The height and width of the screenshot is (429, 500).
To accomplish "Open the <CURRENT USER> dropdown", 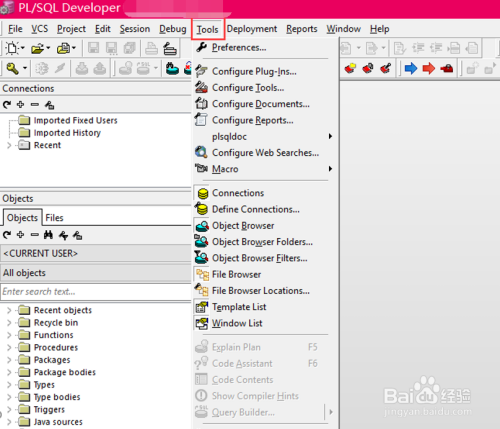I will 96,253.
